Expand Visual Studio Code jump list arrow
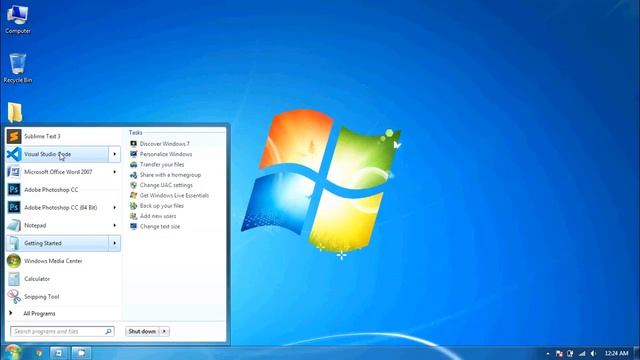This screenshot has width=640, height=360. [x=115, y=154]
